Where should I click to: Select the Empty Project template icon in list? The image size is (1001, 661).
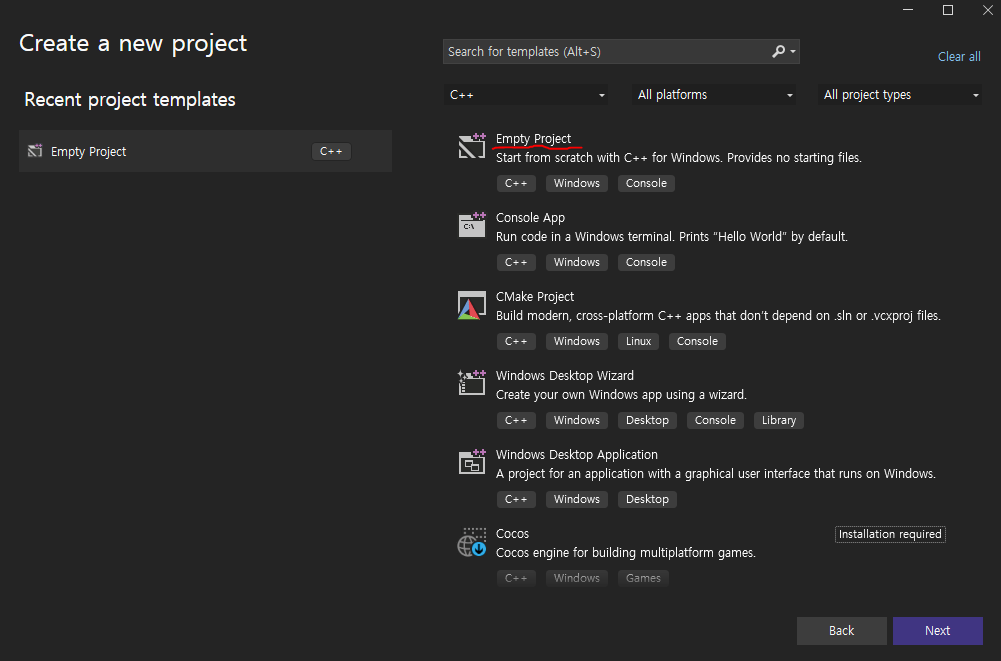[472, 146]
